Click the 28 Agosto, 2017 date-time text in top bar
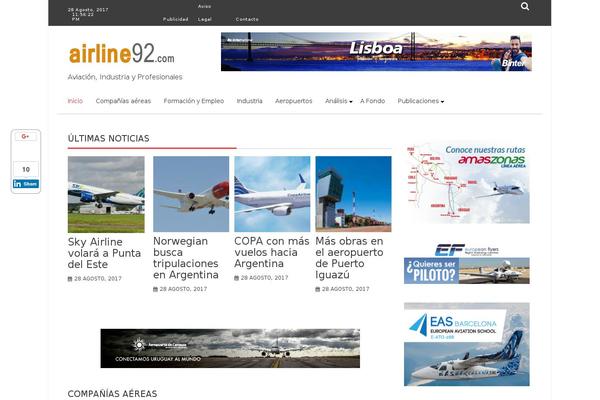Image resolution: width=600 pixels, height=400 pixels. 88,14
